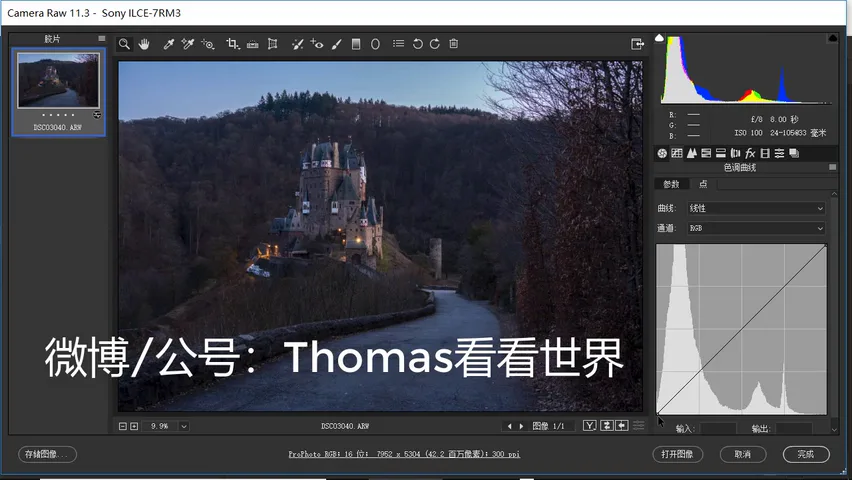Open the filmstrip panel menu
The height and width of the screenshot is (480, 852).
[x=102, y=39]
